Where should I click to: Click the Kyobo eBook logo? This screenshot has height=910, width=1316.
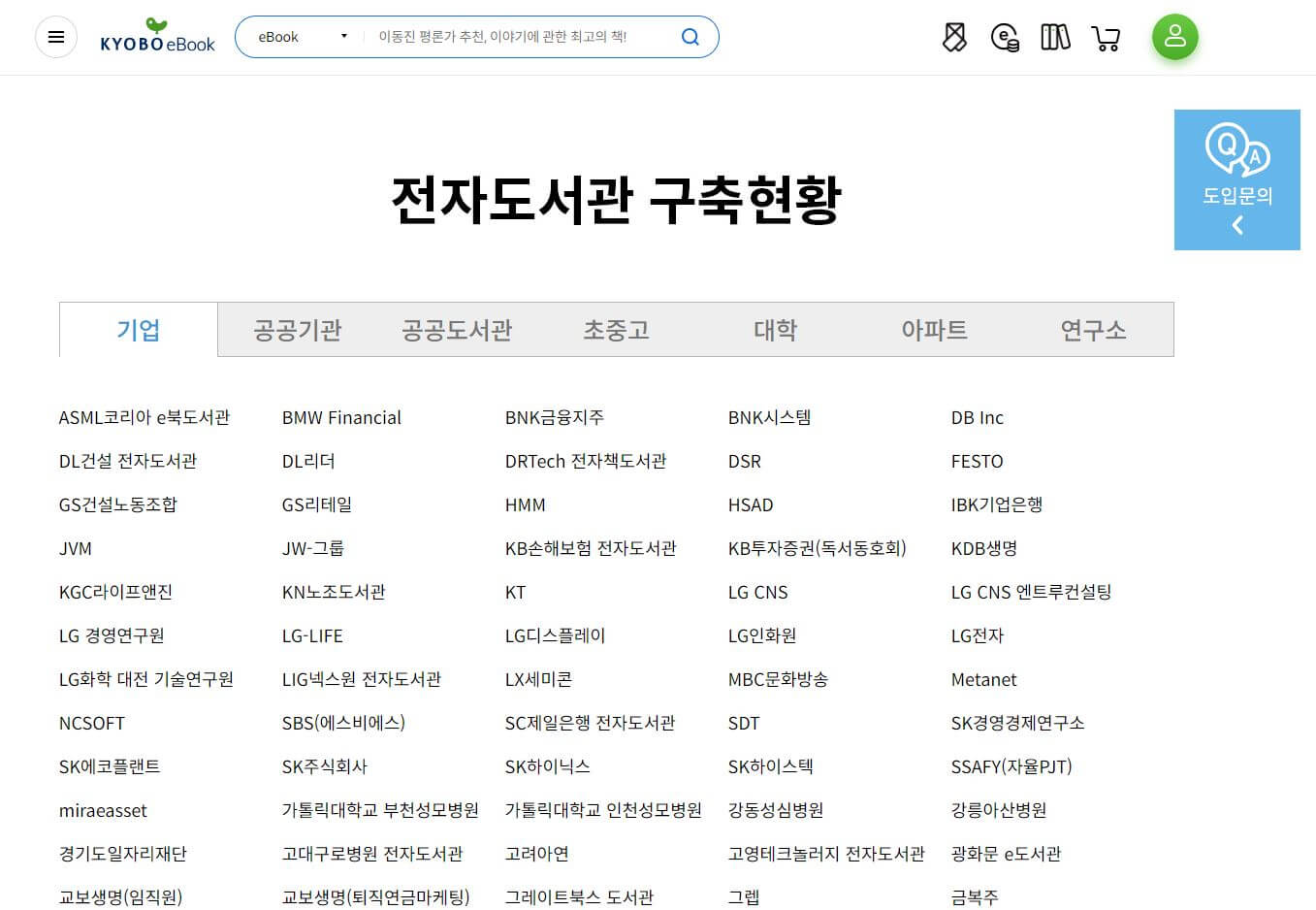click(157, 39)
